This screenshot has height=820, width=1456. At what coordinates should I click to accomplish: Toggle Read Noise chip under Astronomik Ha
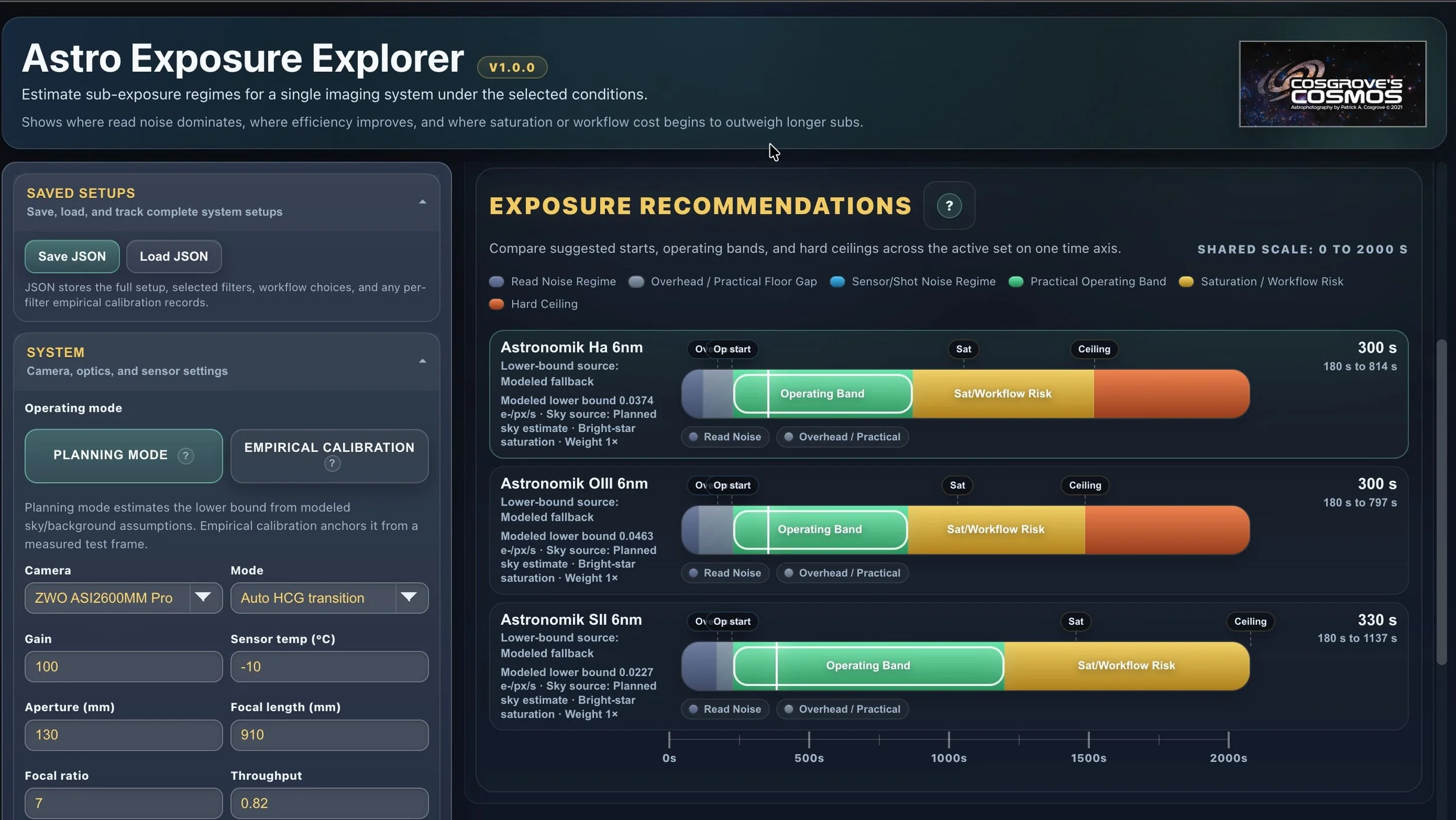click(725, 437)
